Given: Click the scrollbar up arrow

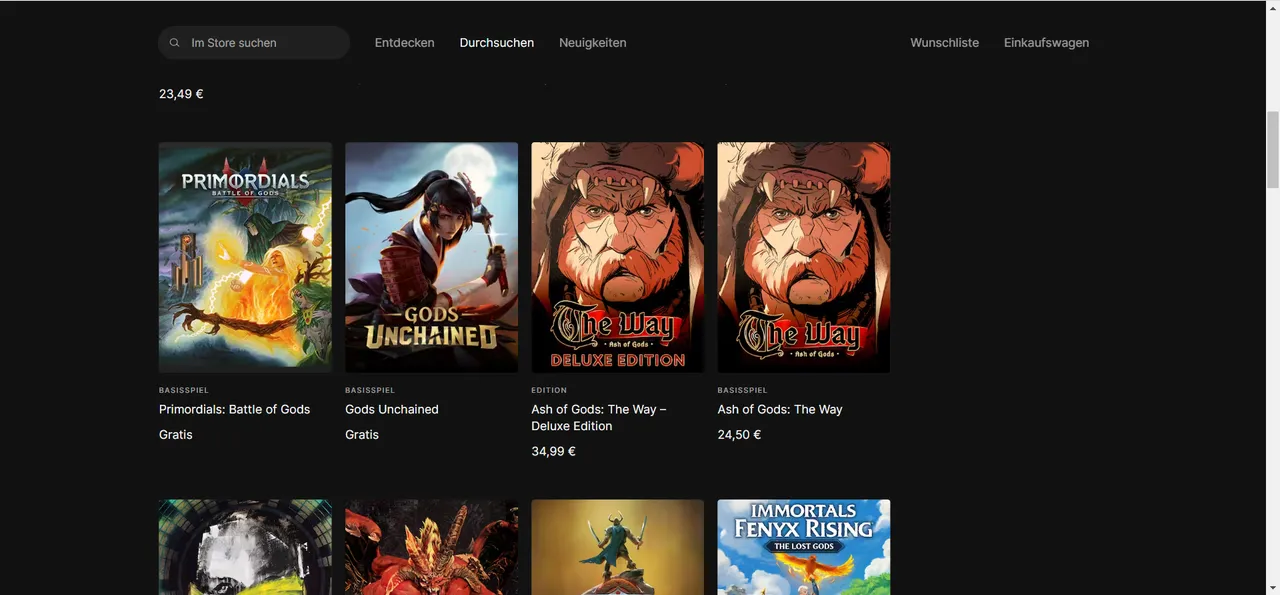Looking at the screenshot, I should 1272,7.
